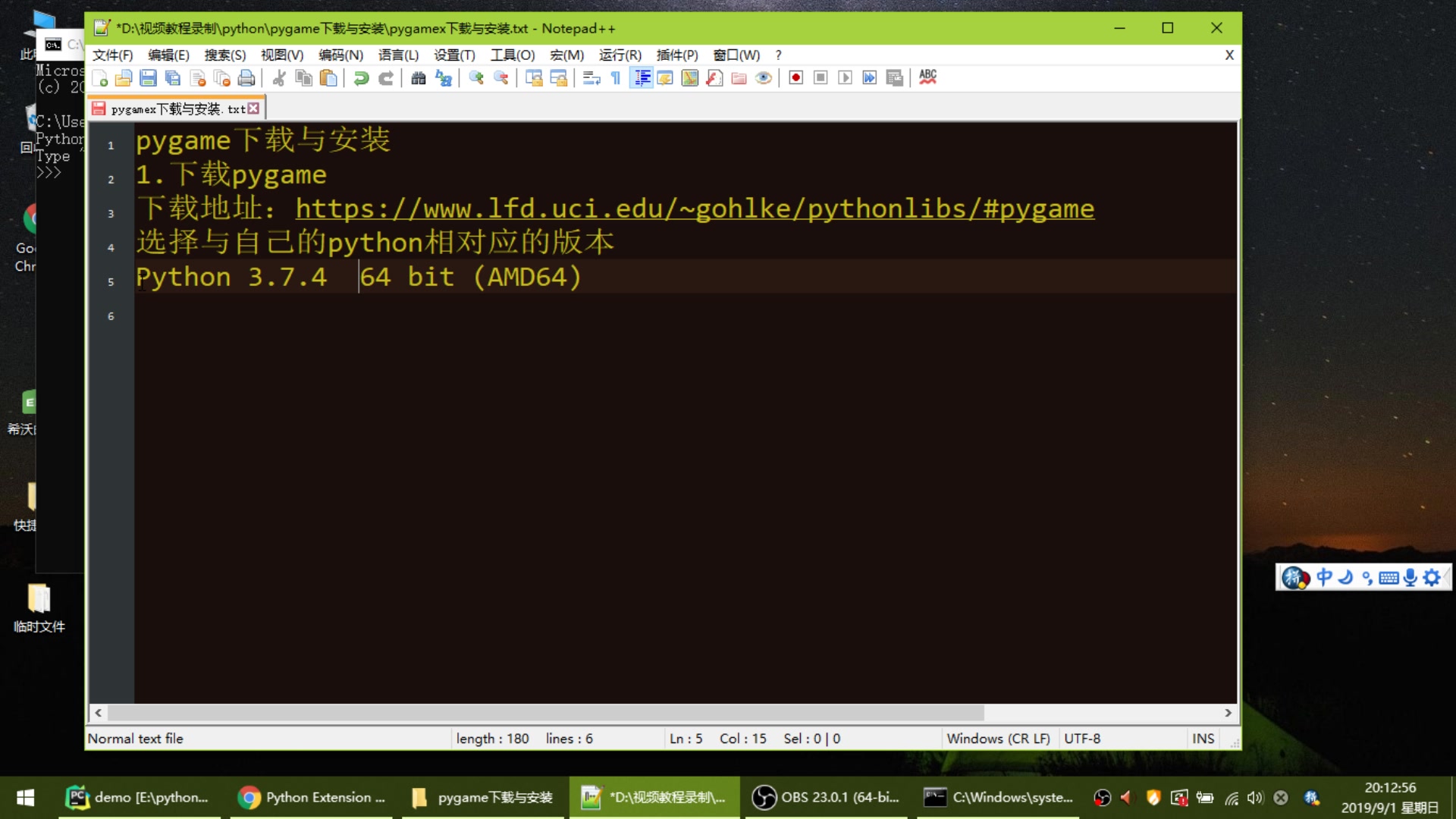Open the 窗口(W) menu
This screenshot has width=1456, height=819.
[736, 55]
